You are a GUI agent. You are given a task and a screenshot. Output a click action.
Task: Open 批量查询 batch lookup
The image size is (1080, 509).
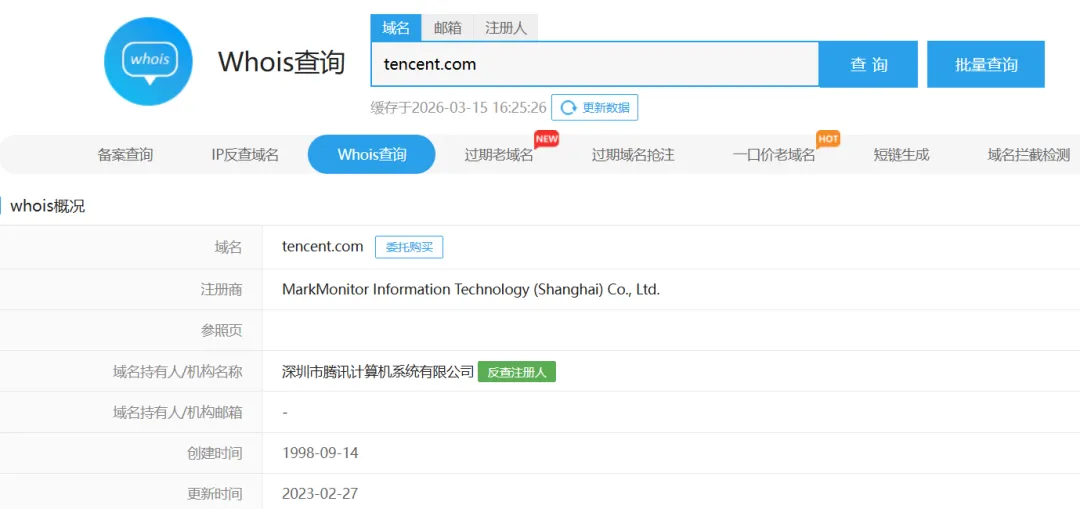[x=986, y=65]
